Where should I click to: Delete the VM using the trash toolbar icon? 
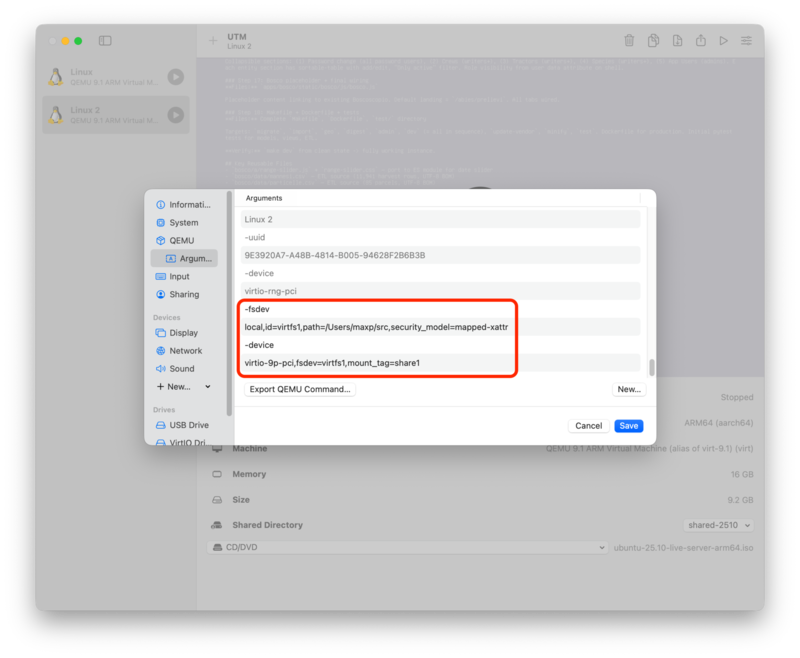click(629, 41)
